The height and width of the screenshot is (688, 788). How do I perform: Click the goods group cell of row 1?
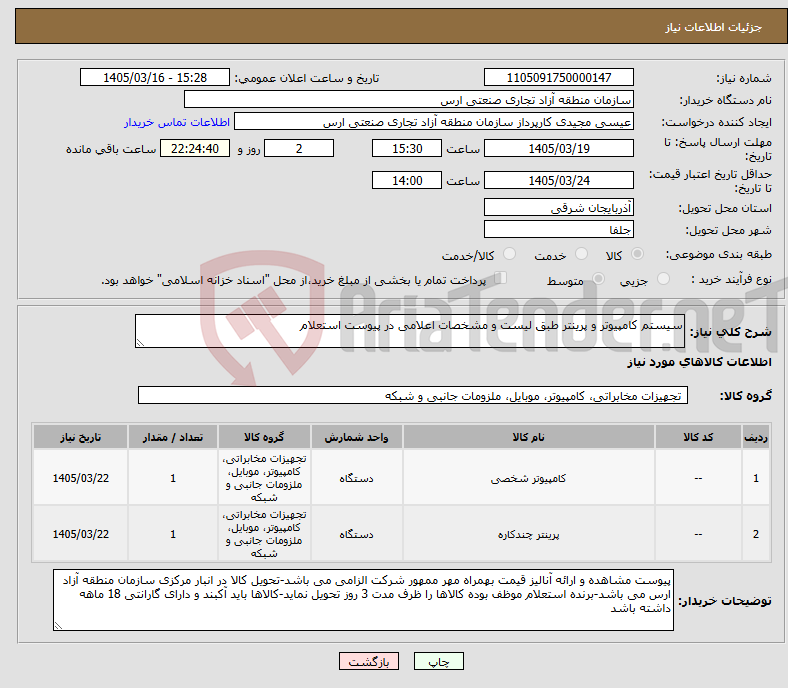[264, 478]
